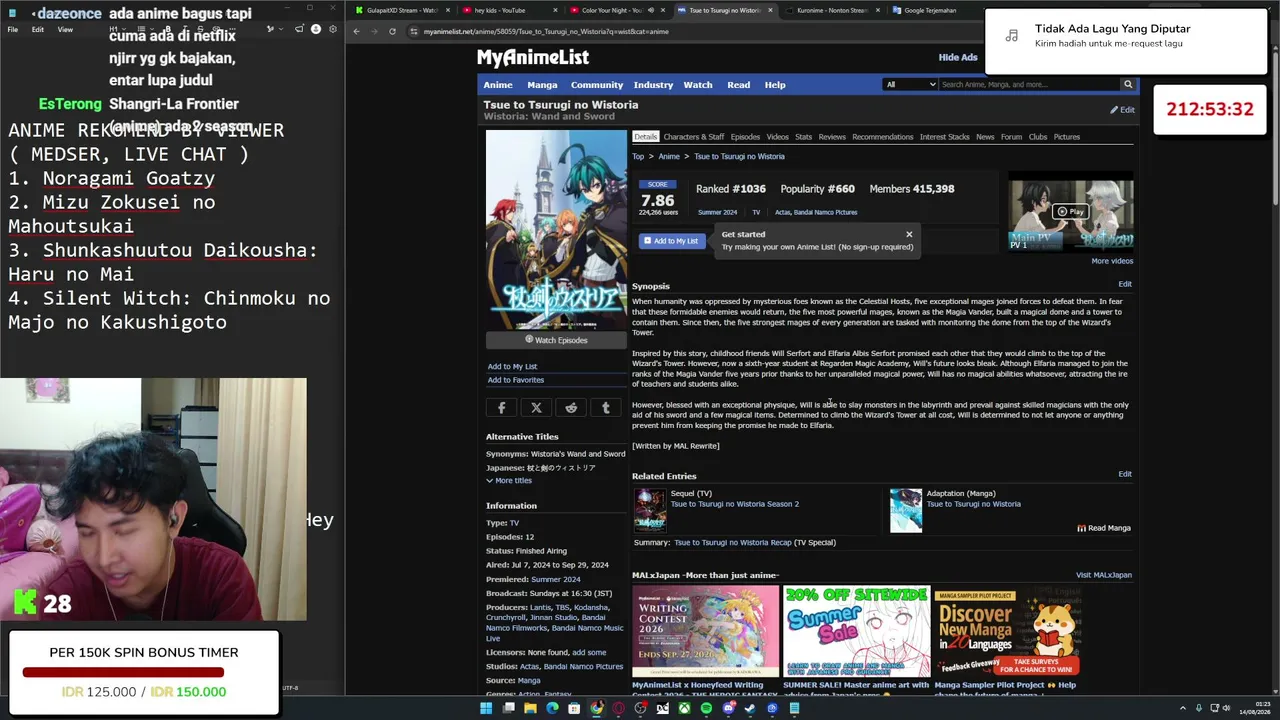Open Steam from the taskbar
Image resolution: width=1280 pixels, height=720 pixels.
point(750,708)
